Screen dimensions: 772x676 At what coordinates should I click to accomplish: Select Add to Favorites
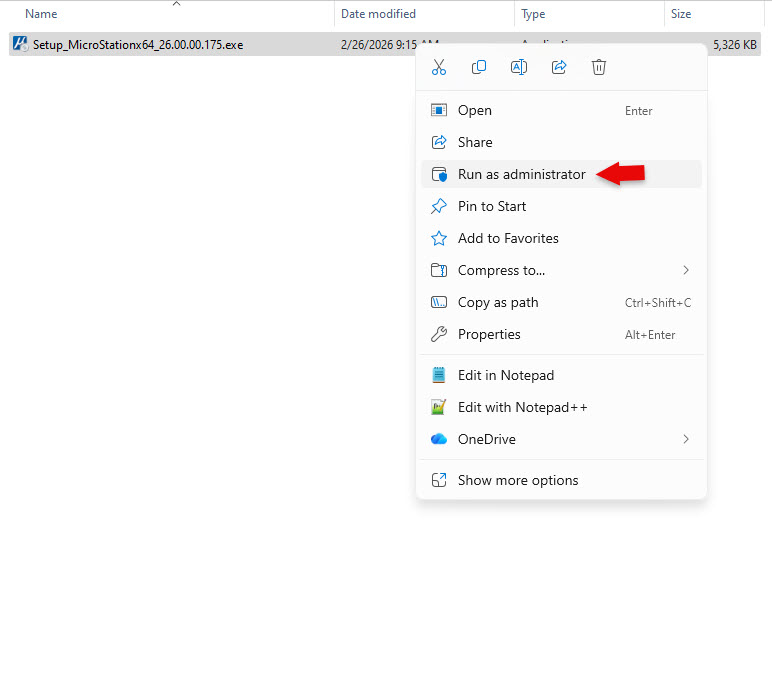click(x=561, y=238)
